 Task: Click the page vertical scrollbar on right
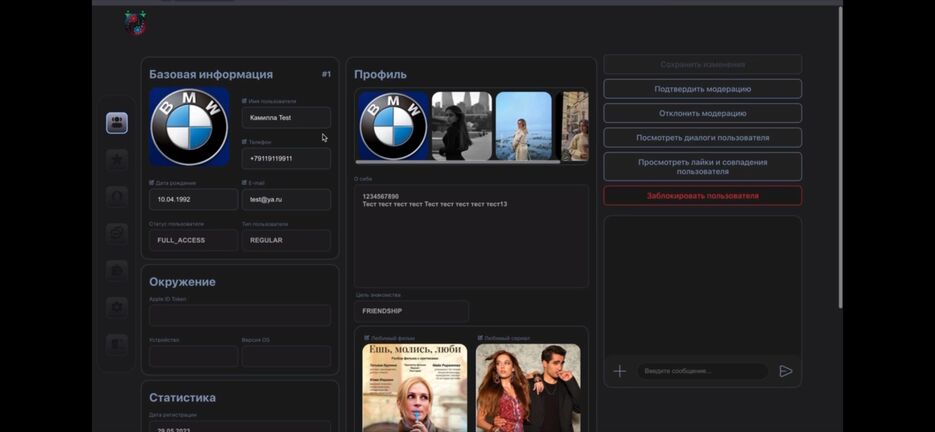point(841,156)
